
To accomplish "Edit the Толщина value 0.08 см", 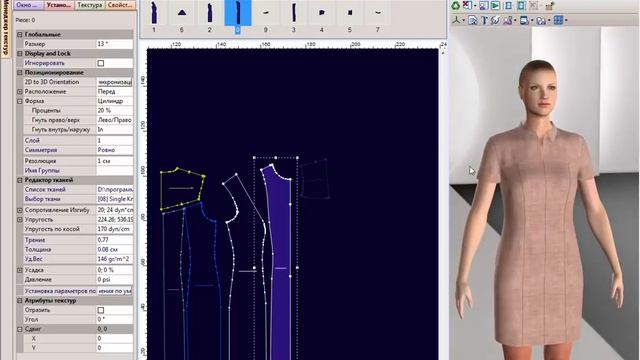I will 115,249.
